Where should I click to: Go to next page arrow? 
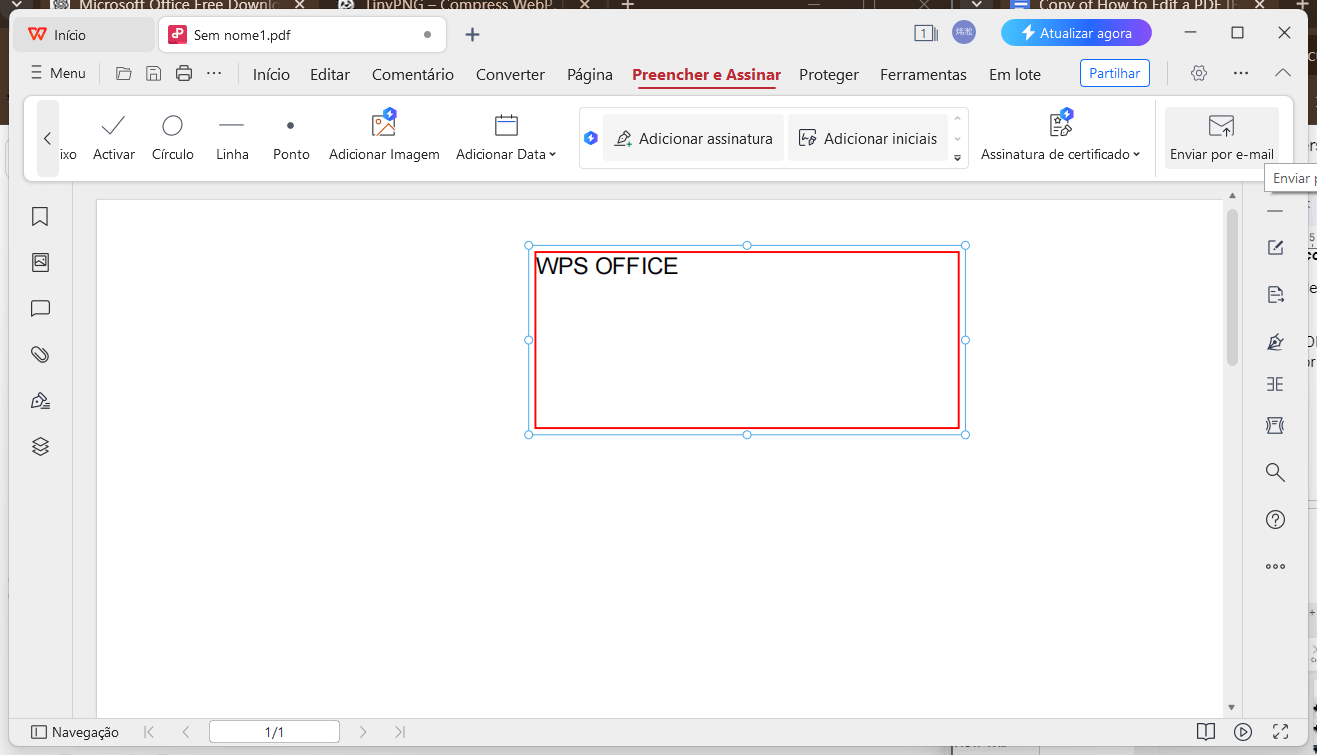point(363,732)
